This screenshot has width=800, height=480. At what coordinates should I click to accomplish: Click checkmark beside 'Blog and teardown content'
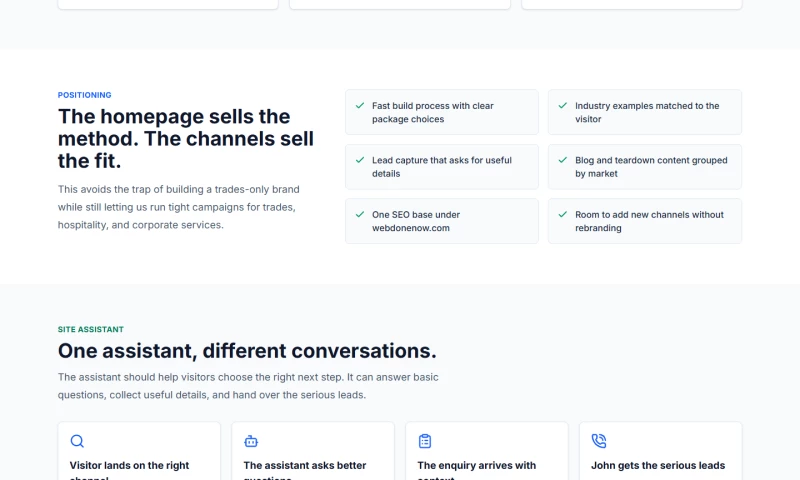tap(563, 160)
